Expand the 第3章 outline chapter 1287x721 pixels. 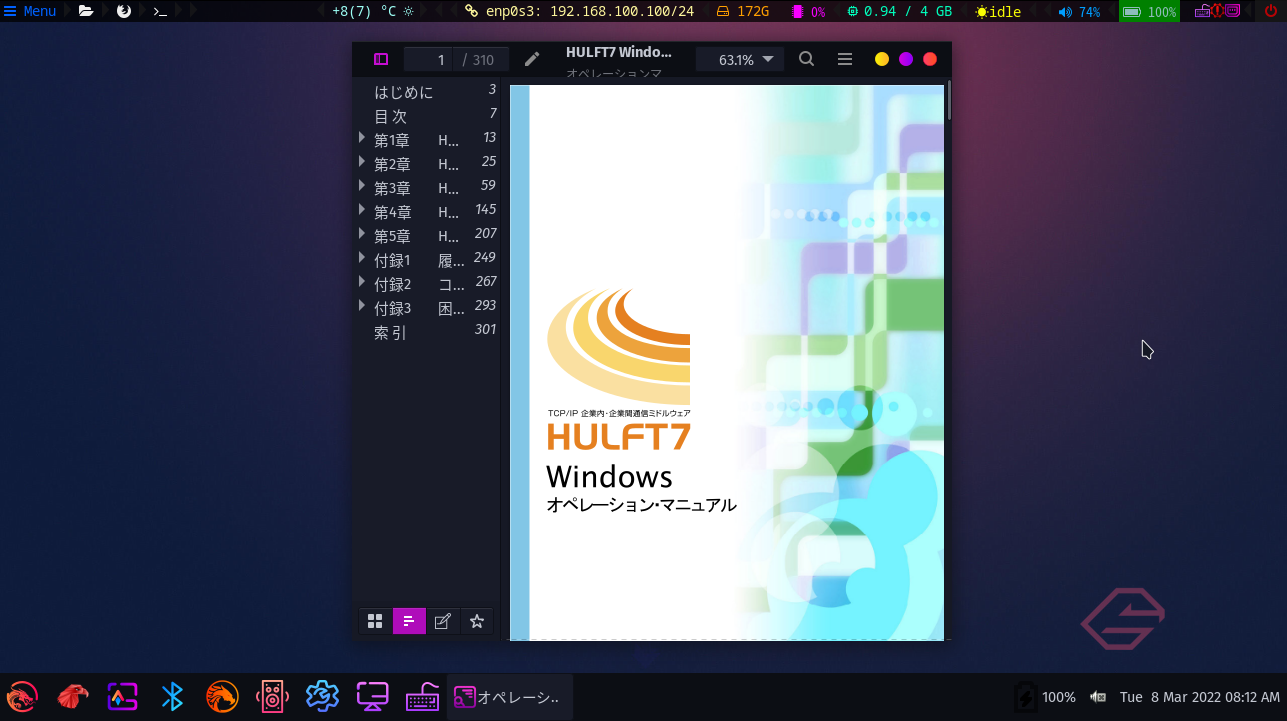coord(362,185)
